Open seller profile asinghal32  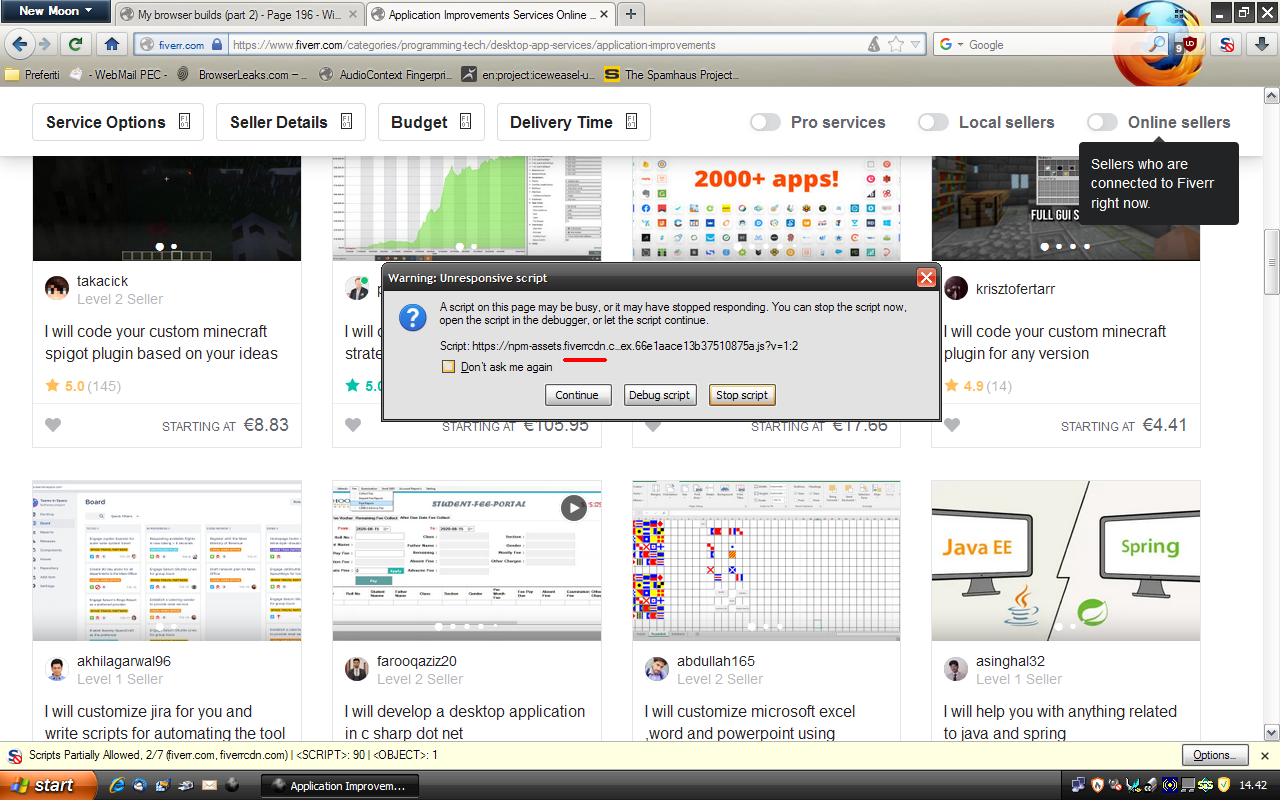[x=1010, y=661]
